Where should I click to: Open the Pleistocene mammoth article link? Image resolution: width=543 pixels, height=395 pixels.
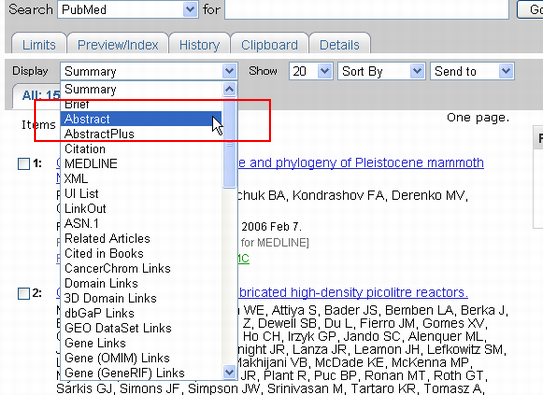[361, 162]
